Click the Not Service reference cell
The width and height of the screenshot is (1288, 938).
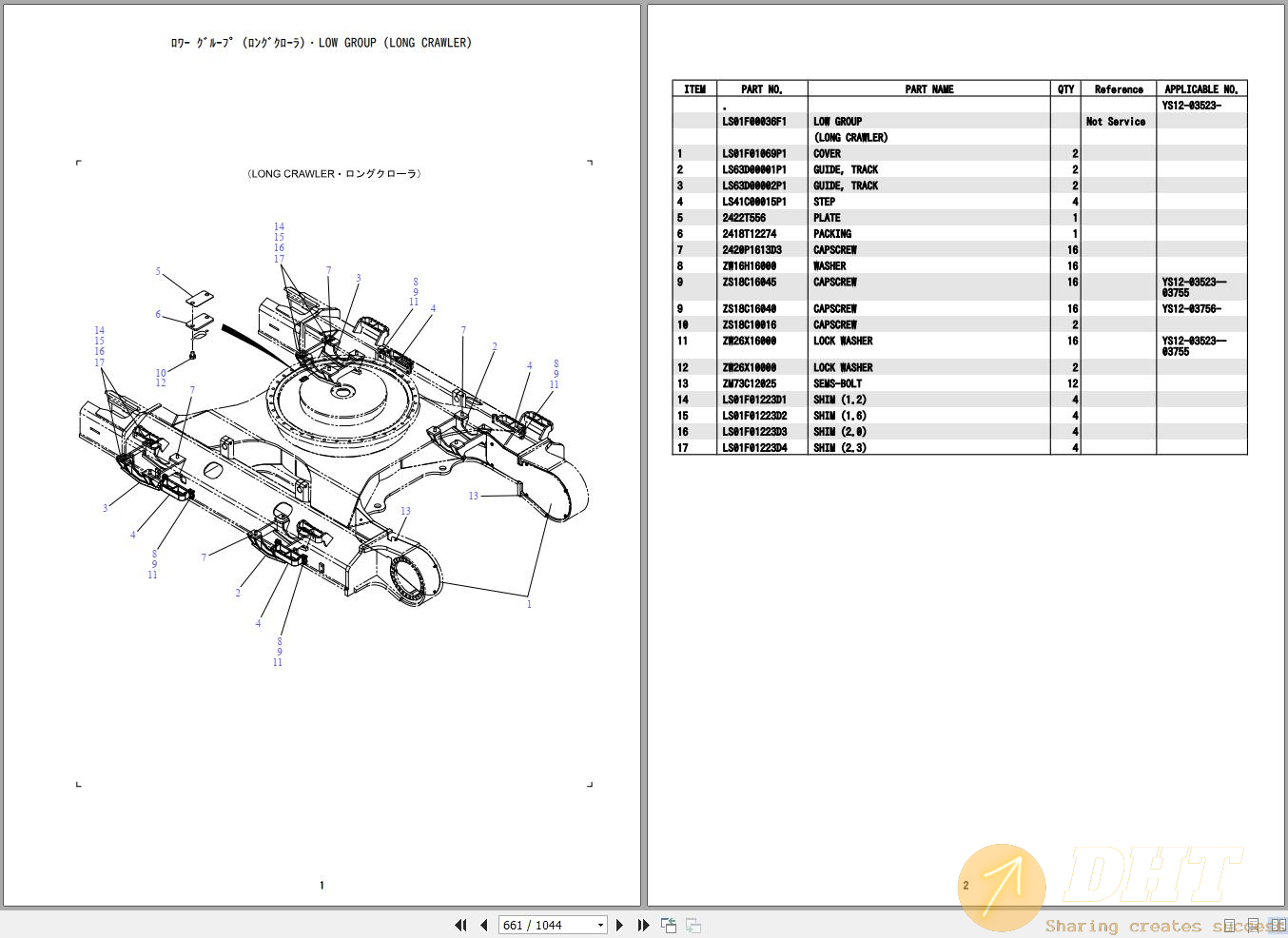pos(1116,122)
